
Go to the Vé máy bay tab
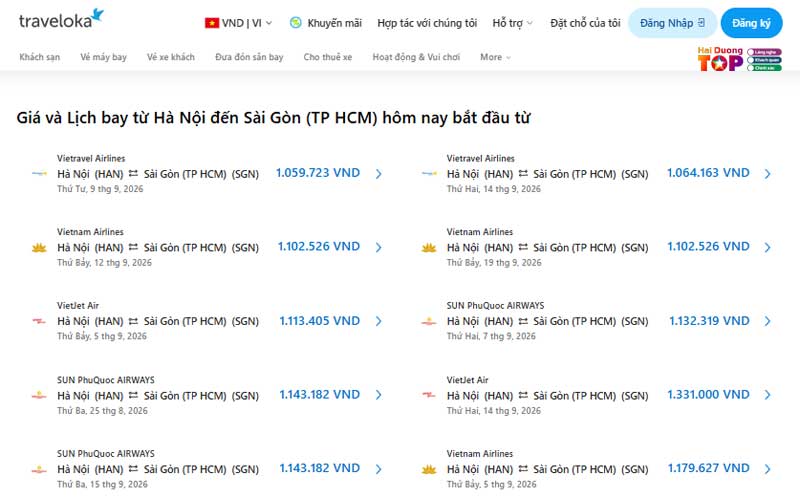[104, 57]
